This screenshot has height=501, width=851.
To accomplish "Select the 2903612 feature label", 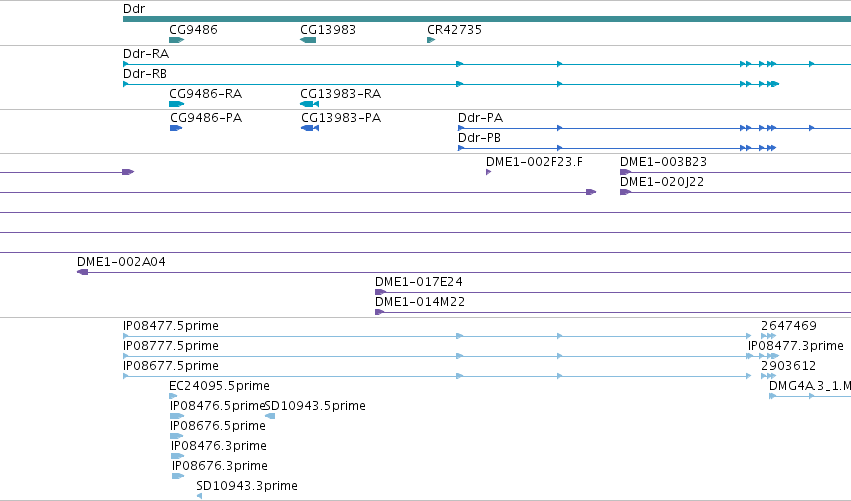I will pos(789,366).
